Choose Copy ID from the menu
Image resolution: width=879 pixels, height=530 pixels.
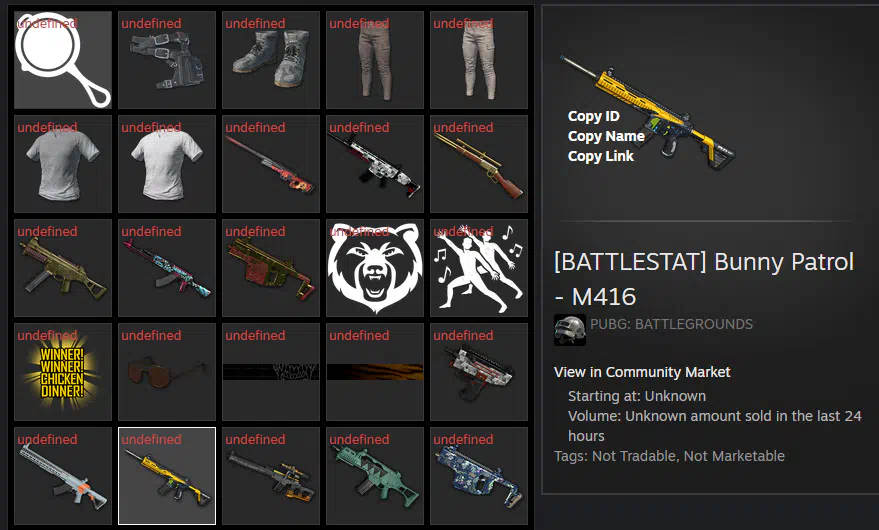[593, 116]
